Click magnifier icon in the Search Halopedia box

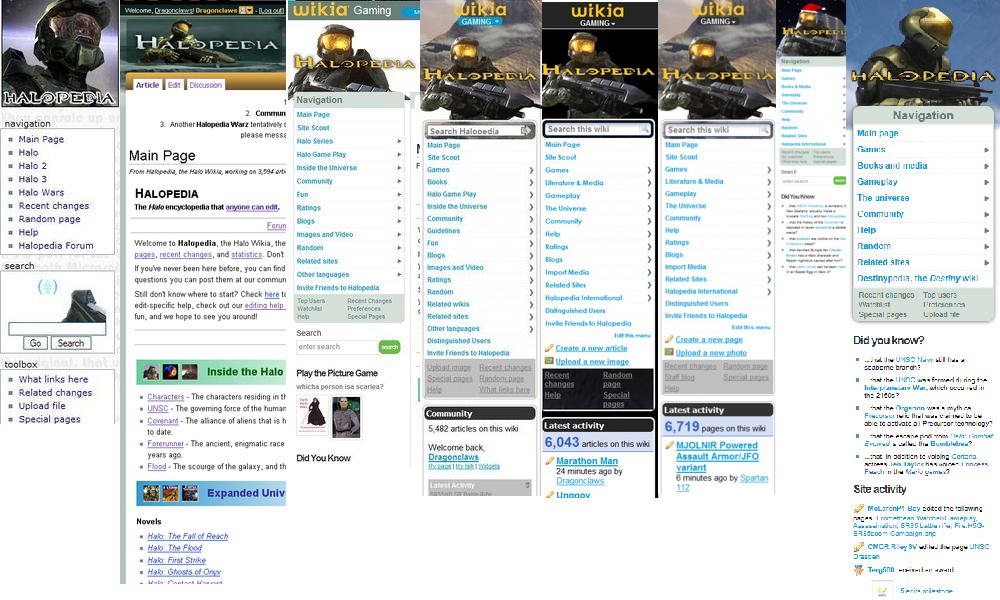[x=525, y=131]
